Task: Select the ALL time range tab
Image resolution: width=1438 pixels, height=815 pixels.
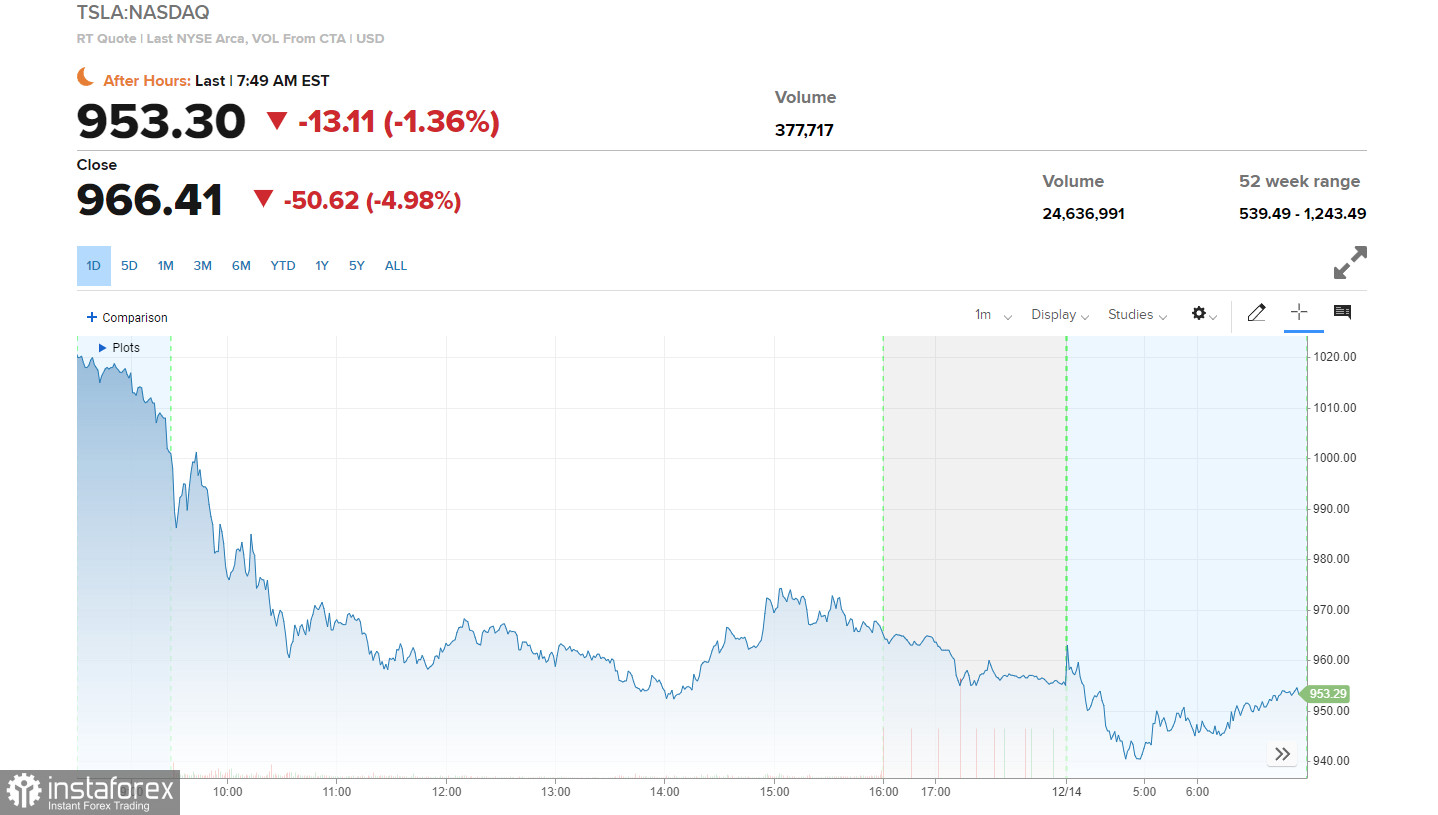Action: (396, 266)
